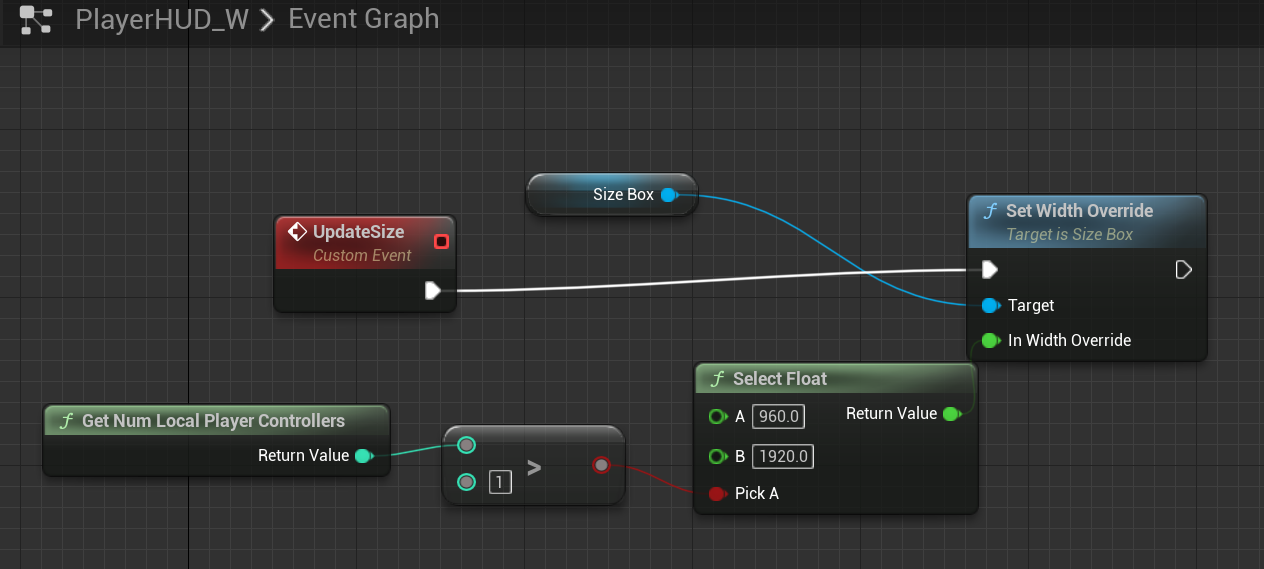
Task: Click the B value field showing 1920.0
Action: pyautogui.click(x=783, y=456)
